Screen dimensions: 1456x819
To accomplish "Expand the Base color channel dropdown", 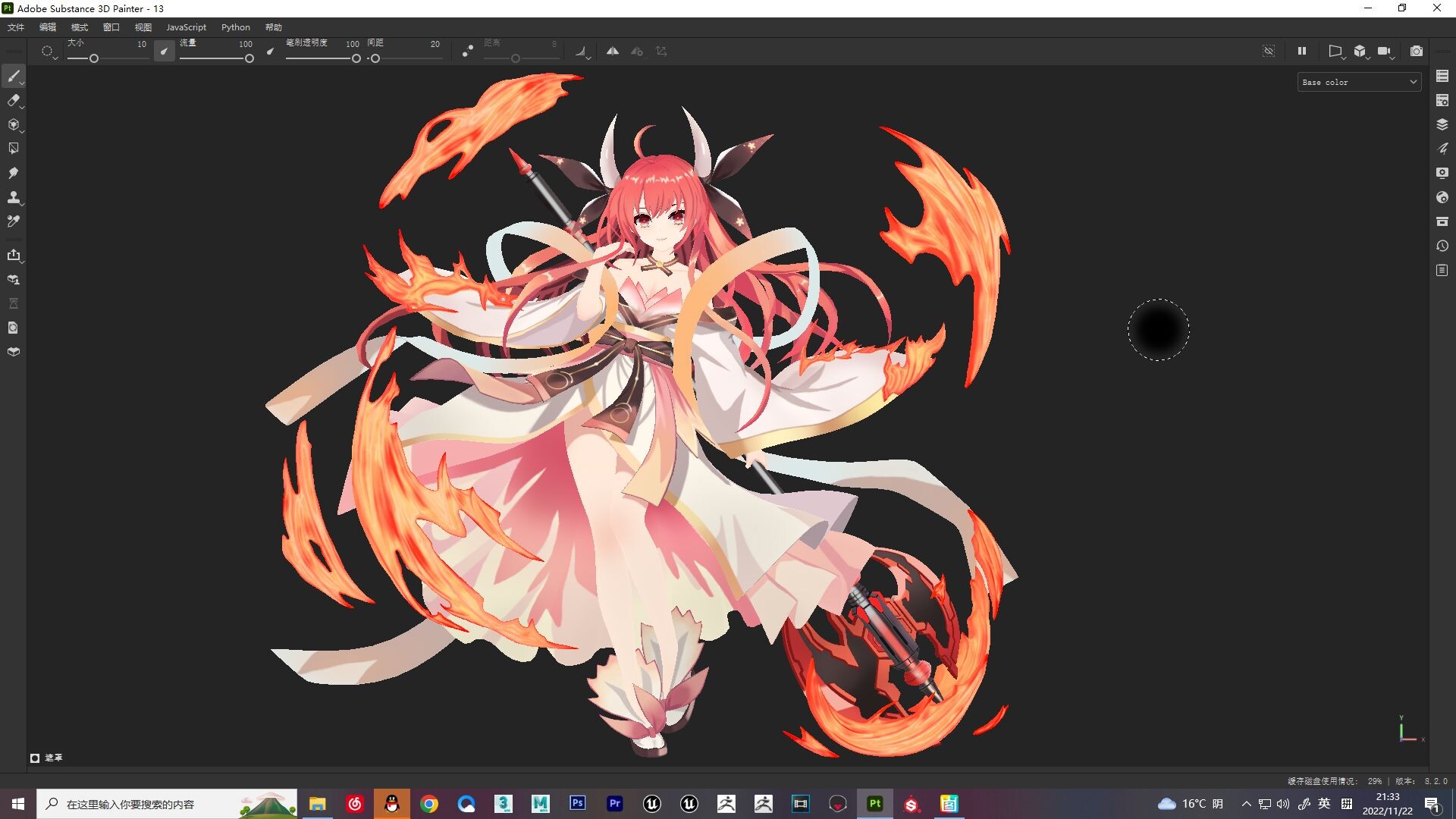I will [1359, 82].
